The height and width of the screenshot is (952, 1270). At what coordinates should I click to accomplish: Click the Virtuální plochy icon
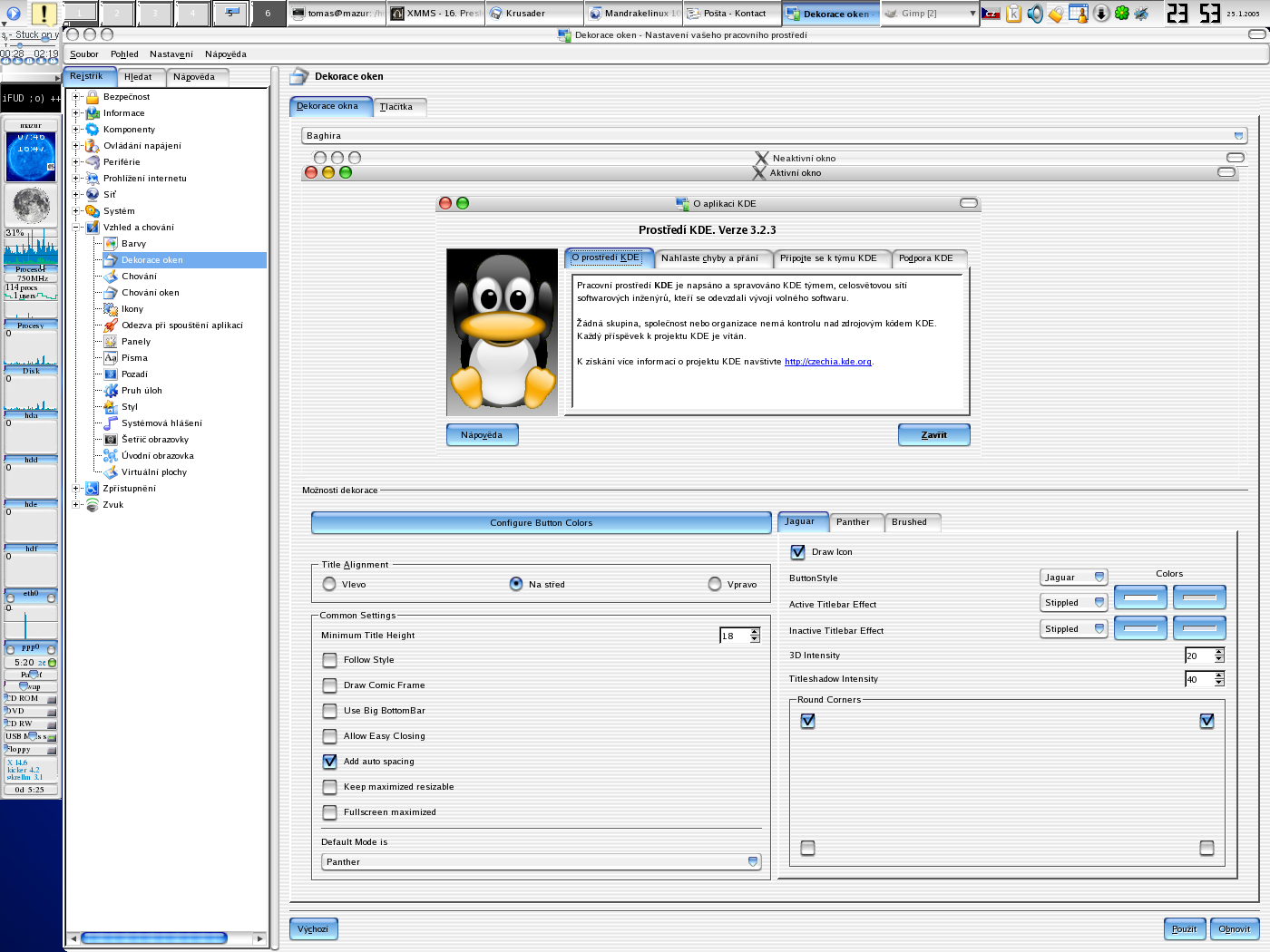[x=111, y=472]
